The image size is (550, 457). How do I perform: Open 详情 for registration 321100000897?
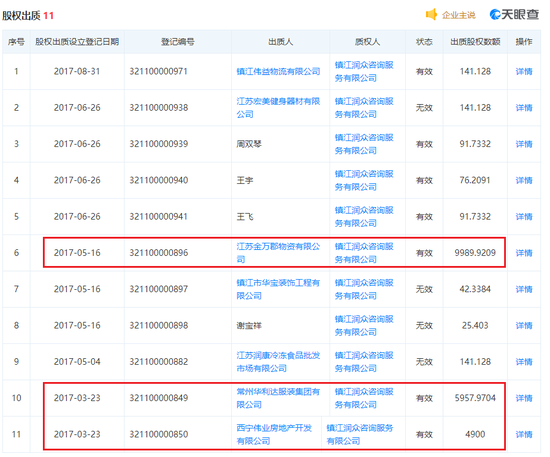pyautogui.click(x=524, y=289)
